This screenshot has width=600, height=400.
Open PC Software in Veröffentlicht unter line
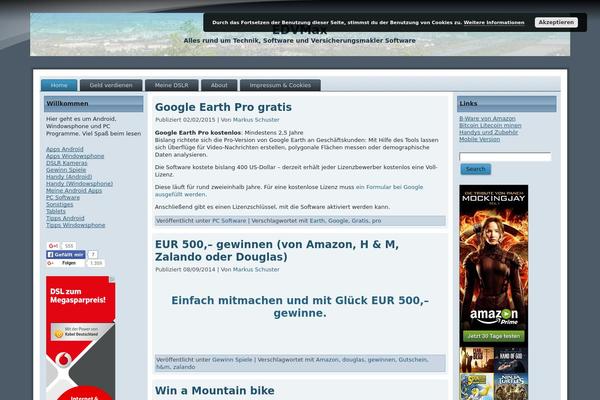point(229,221)
